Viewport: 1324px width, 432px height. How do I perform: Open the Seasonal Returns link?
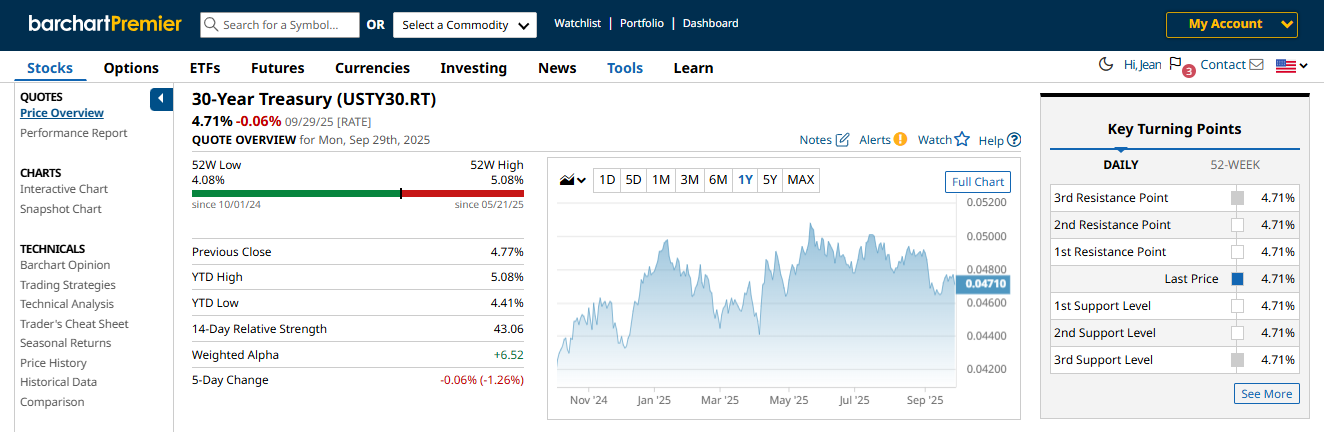click(66, 343)
